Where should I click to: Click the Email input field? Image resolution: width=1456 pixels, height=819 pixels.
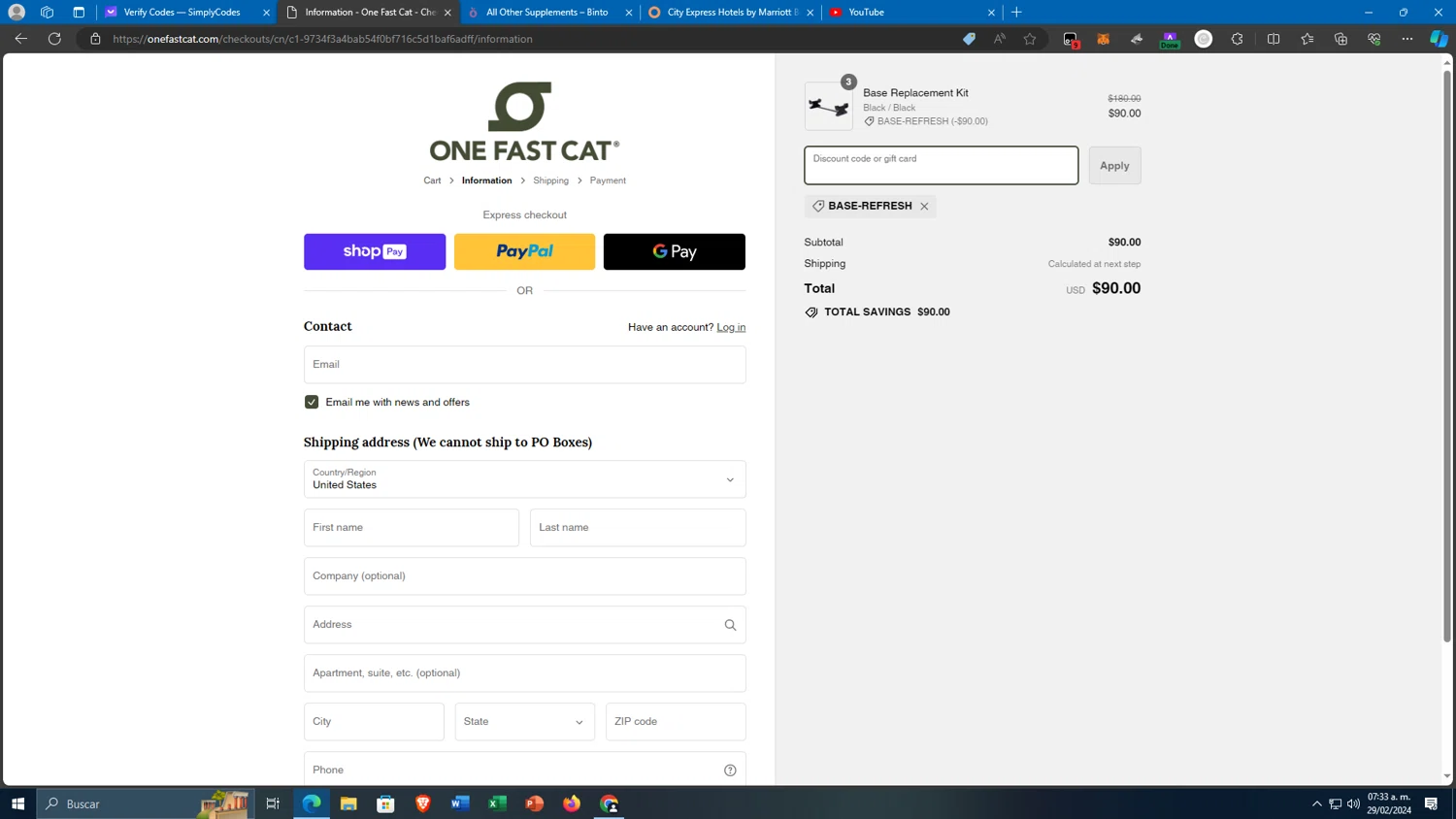pyautogui.click(x=524, y=365)
